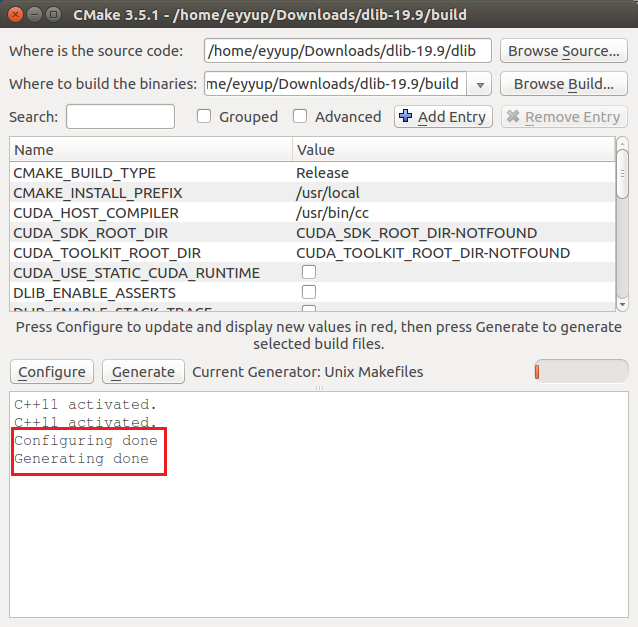Click the first 'C++11 activated.' log line

tap(85, 405)
